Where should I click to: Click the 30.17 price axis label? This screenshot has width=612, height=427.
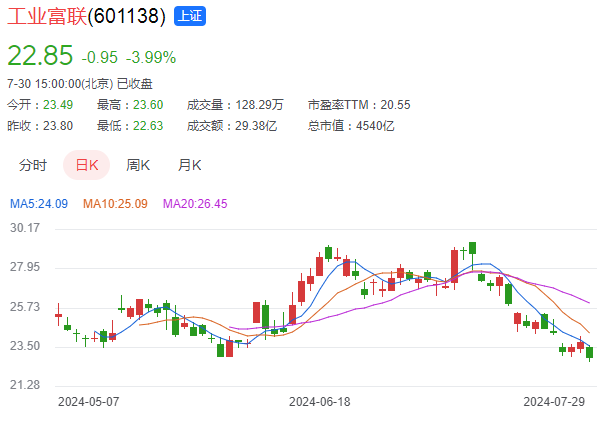[25, 228]
